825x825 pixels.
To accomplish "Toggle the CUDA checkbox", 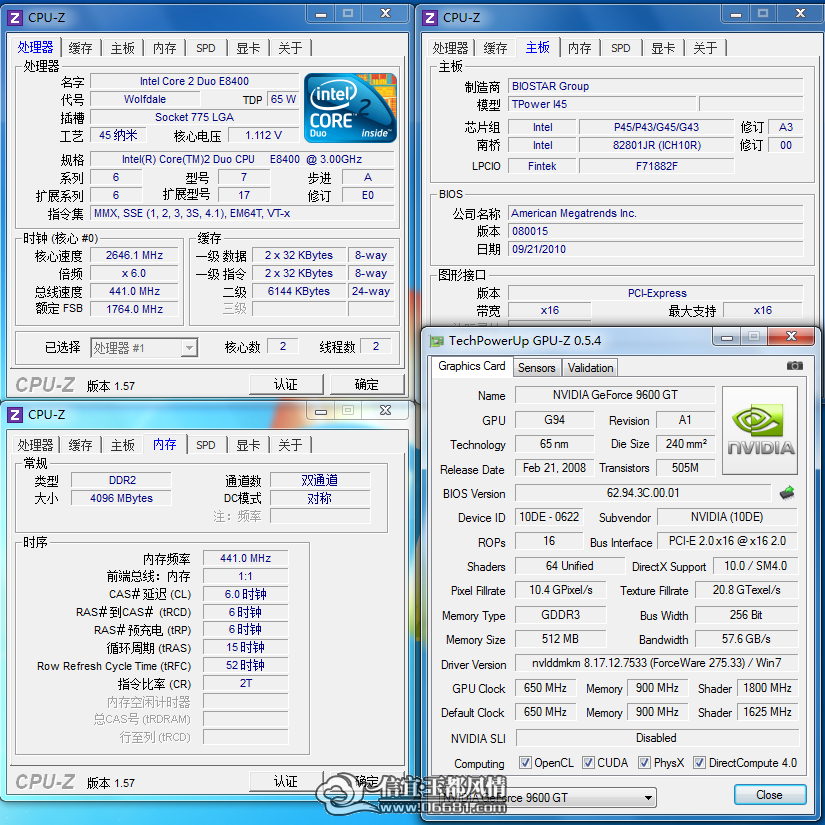I will [588, 762].
